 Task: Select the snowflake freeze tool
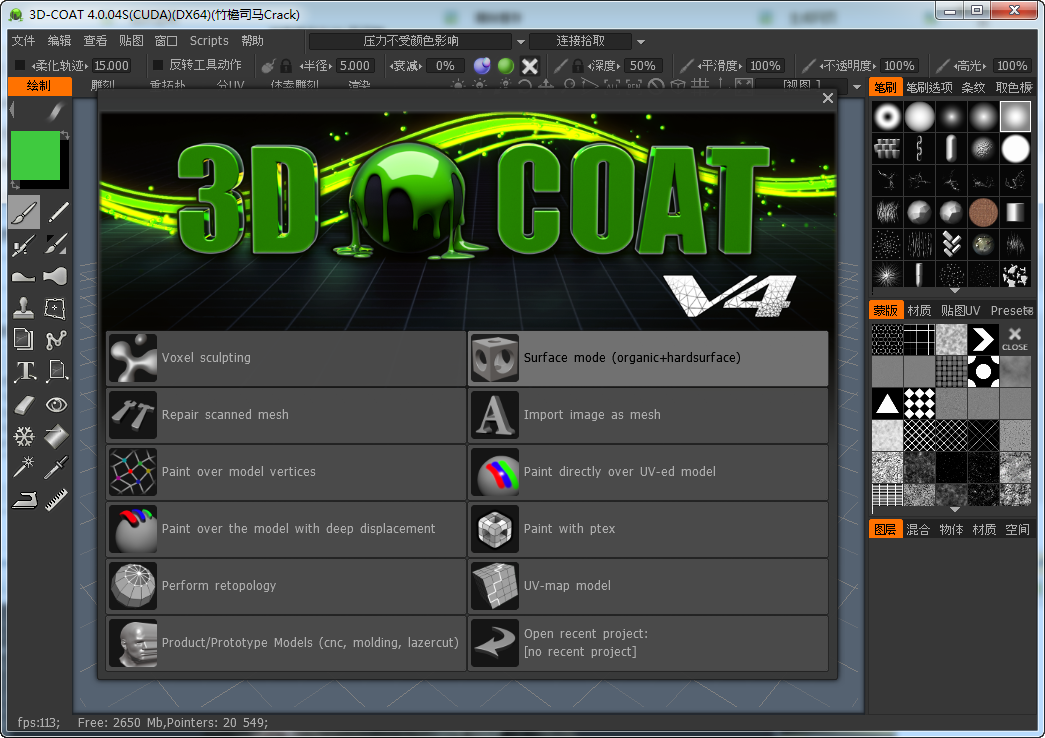(24, 437)
